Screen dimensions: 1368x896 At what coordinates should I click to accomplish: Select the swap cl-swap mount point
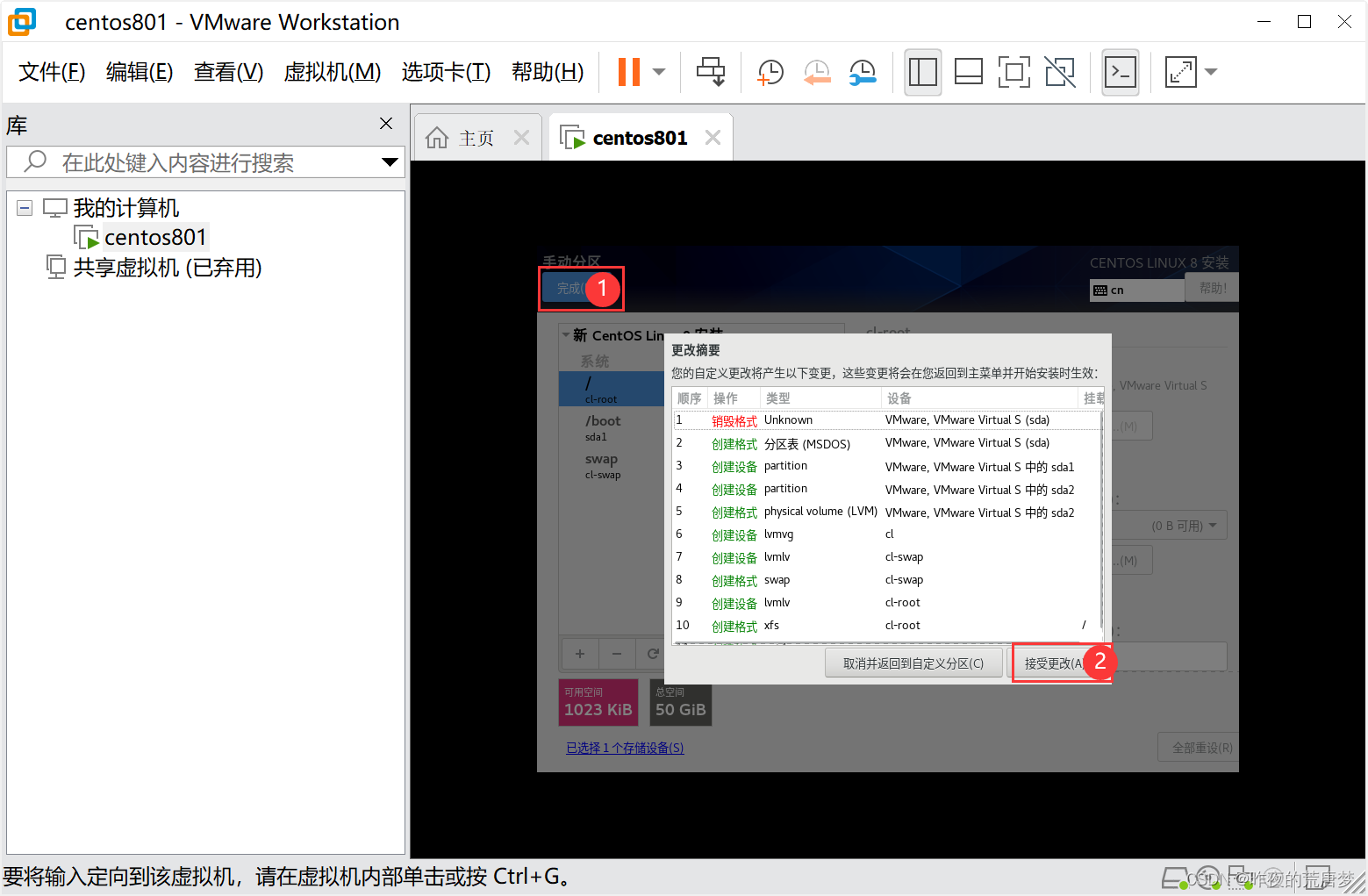[612, 466]
